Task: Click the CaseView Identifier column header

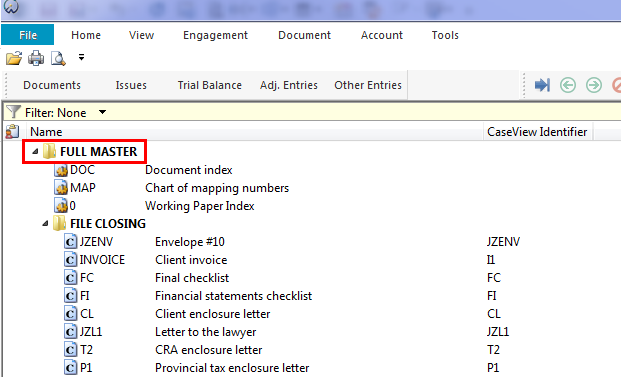Action: 537,131
